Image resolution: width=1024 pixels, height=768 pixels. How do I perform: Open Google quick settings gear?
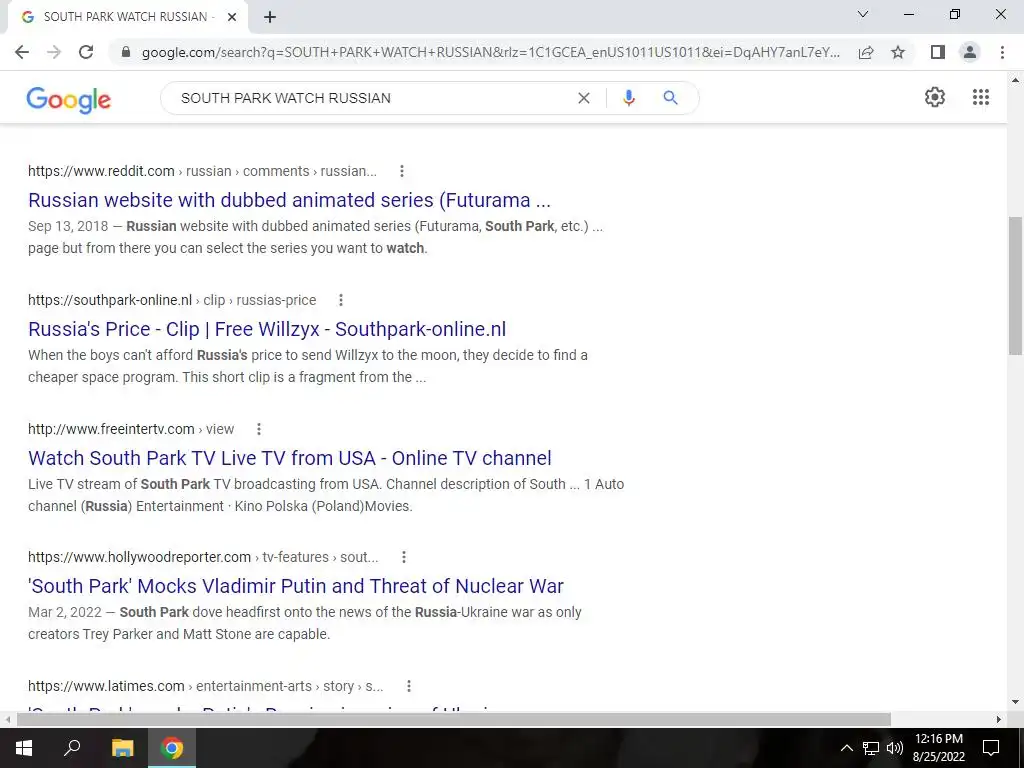[x=935, y=97]
